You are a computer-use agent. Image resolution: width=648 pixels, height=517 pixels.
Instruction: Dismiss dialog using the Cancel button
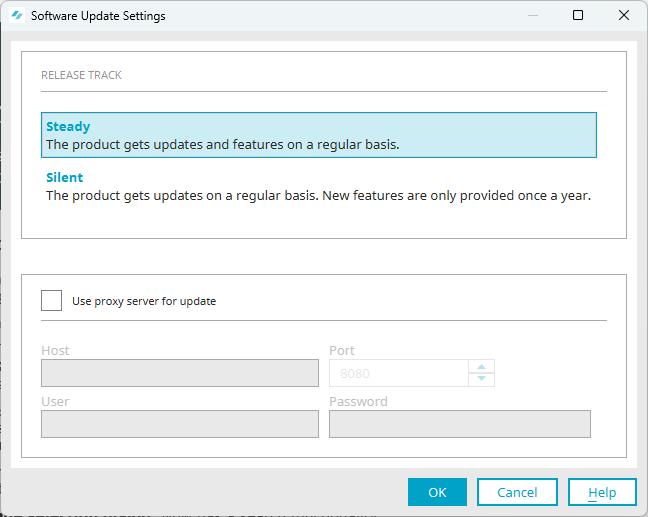(517, 492)
